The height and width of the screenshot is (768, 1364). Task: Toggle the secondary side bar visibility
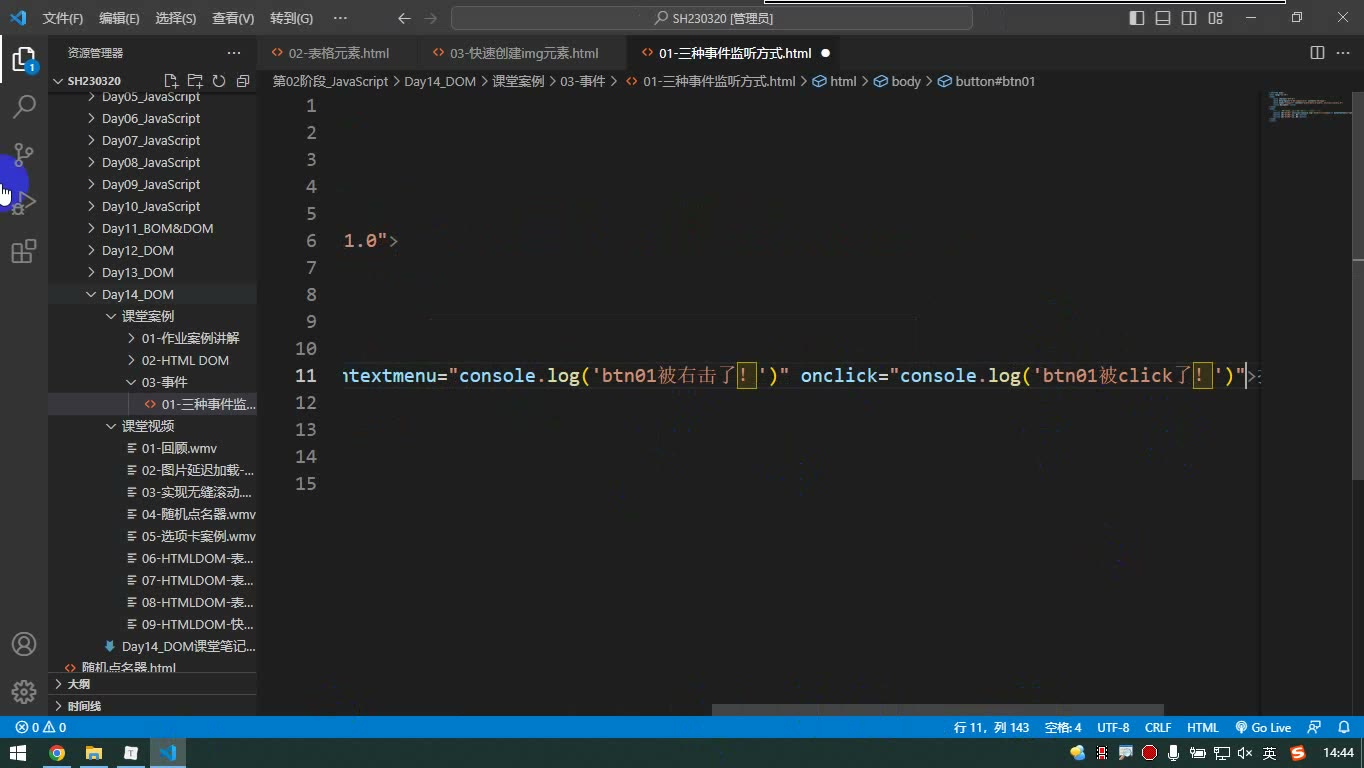point(1189,18)
